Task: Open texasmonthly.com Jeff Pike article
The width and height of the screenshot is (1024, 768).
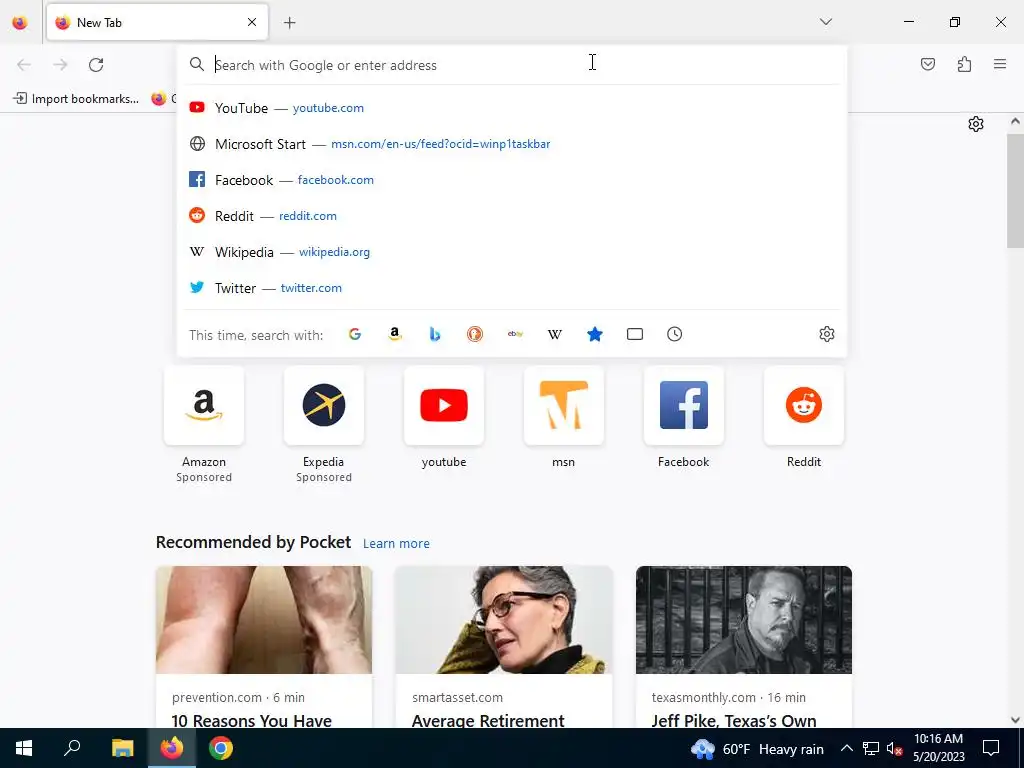Action: click(x=744, y=647)
